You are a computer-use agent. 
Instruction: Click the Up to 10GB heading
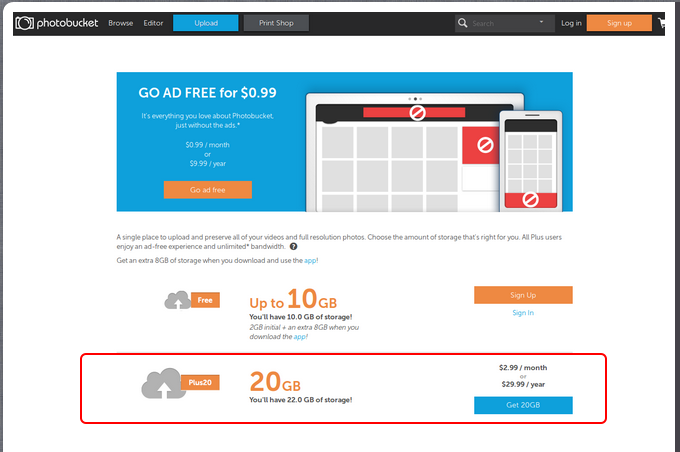pos(293,299)
